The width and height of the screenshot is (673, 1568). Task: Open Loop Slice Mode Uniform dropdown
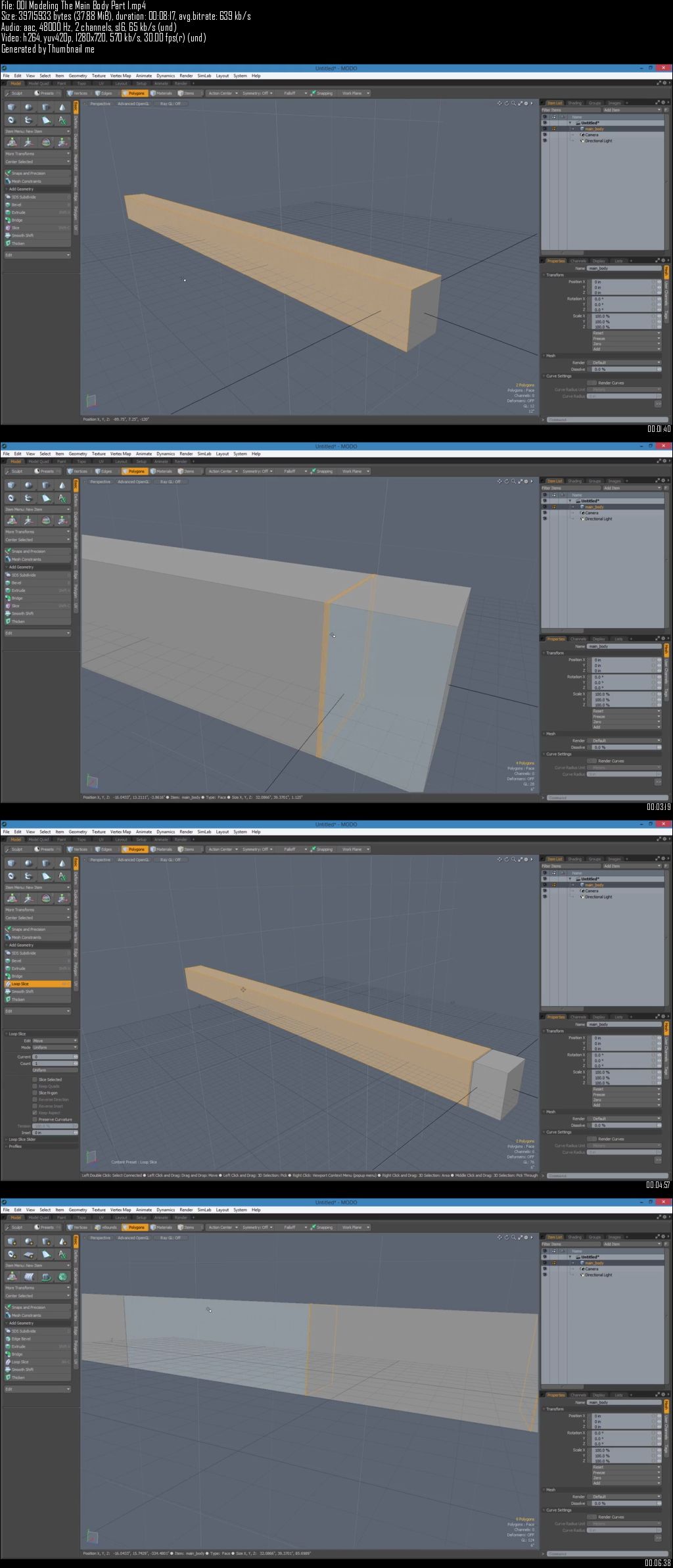55,1047
